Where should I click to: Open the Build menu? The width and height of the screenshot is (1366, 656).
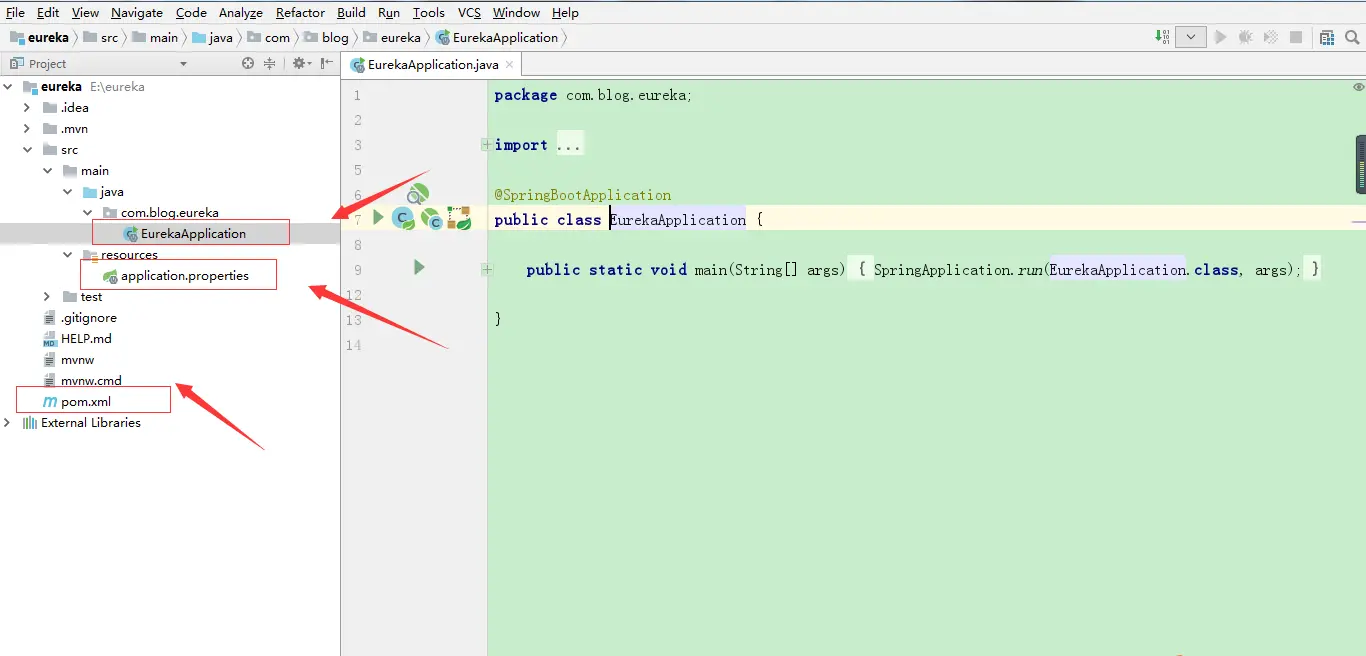tap(351, 12)
